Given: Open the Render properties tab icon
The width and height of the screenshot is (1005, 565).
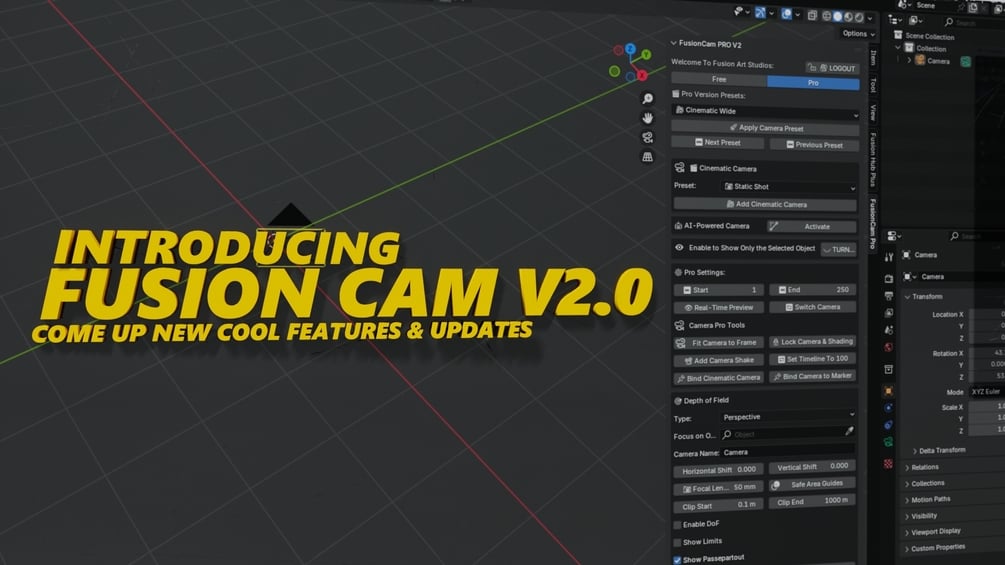Looking at the screenshot, I should pyautogui.click(x=888, y=279).
